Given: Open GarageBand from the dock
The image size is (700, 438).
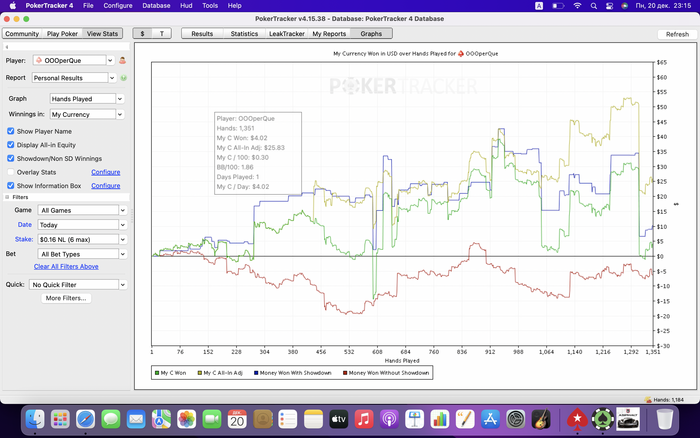Looking at the screenshot, I should [x=541, y=419].
